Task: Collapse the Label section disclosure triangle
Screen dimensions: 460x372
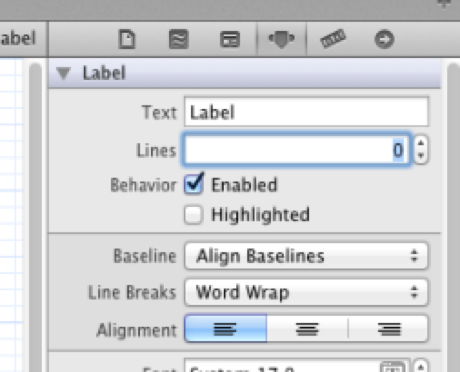Action: pyautogui.click(x=63, y=73)
